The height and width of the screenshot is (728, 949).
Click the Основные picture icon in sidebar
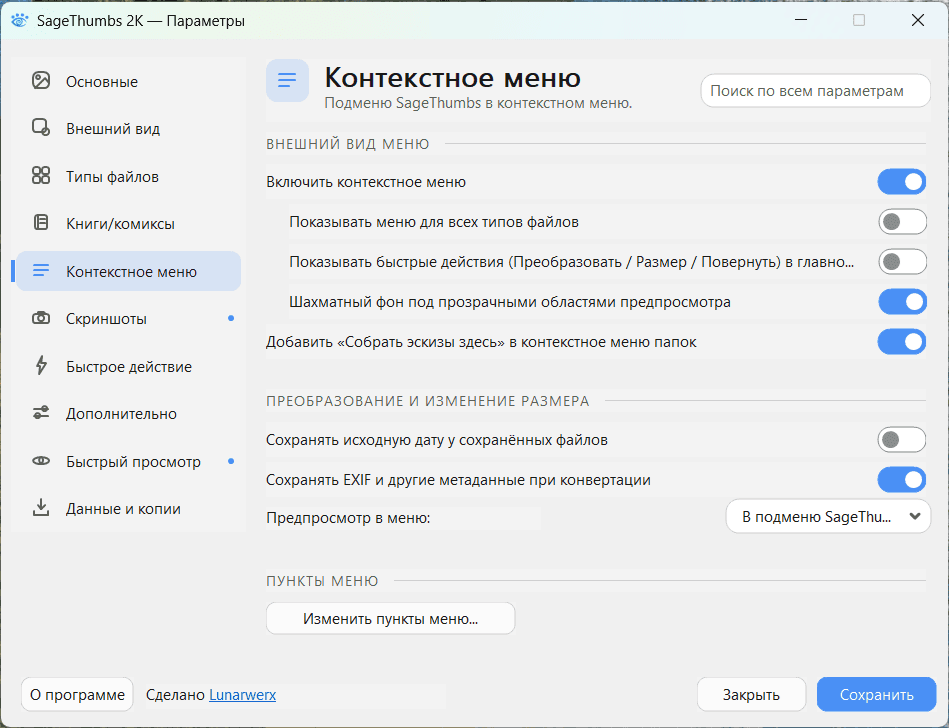[41, 80]
